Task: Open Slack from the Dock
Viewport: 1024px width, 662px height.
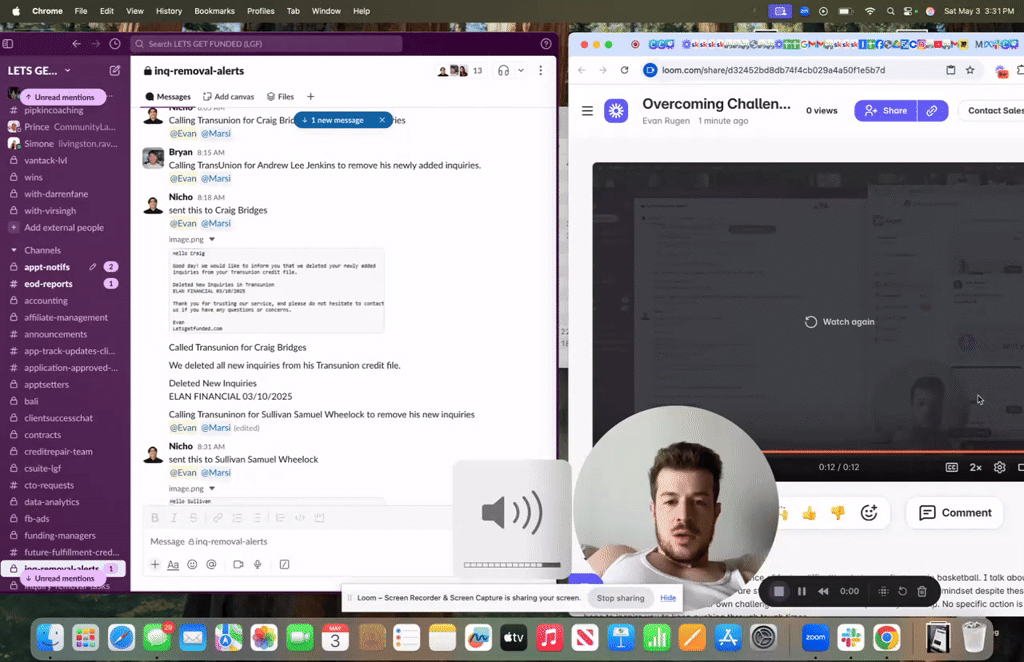Action: pyautogui.click(x=851, y=638)
